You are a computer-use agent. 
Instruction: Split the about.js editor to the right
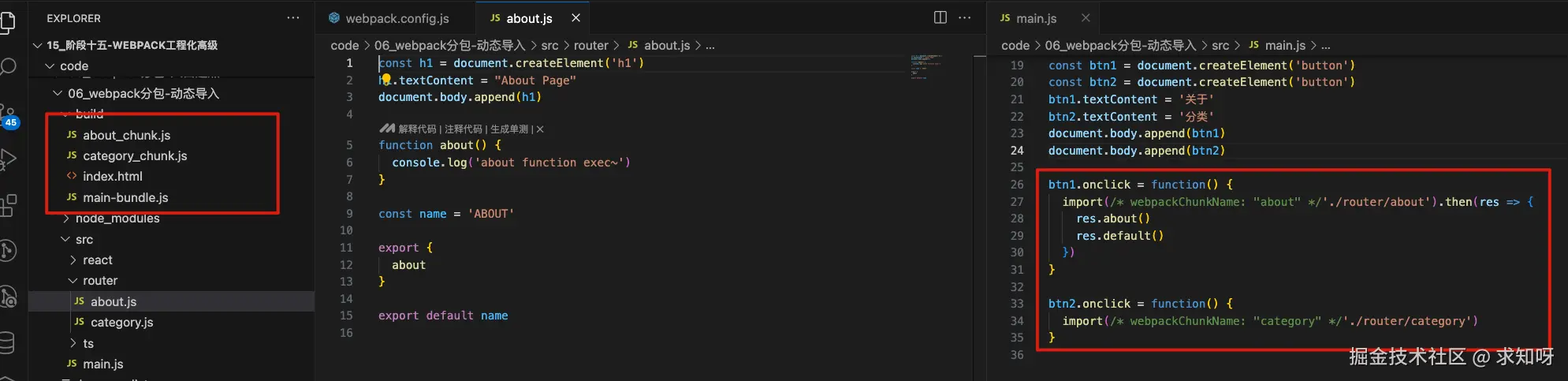click(940, 17)
